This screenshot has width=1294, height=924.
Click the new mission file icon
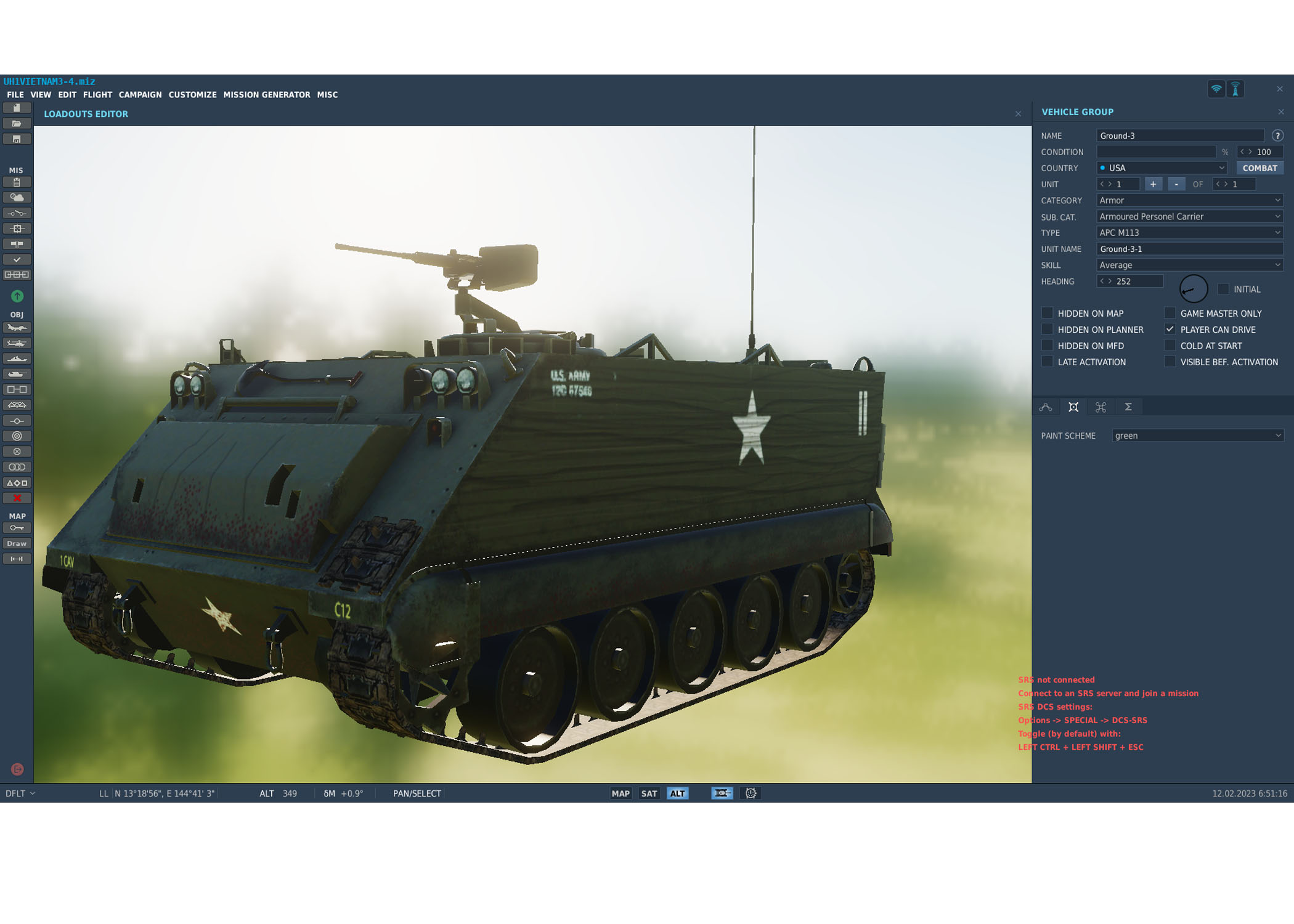(x=17, y=108)
